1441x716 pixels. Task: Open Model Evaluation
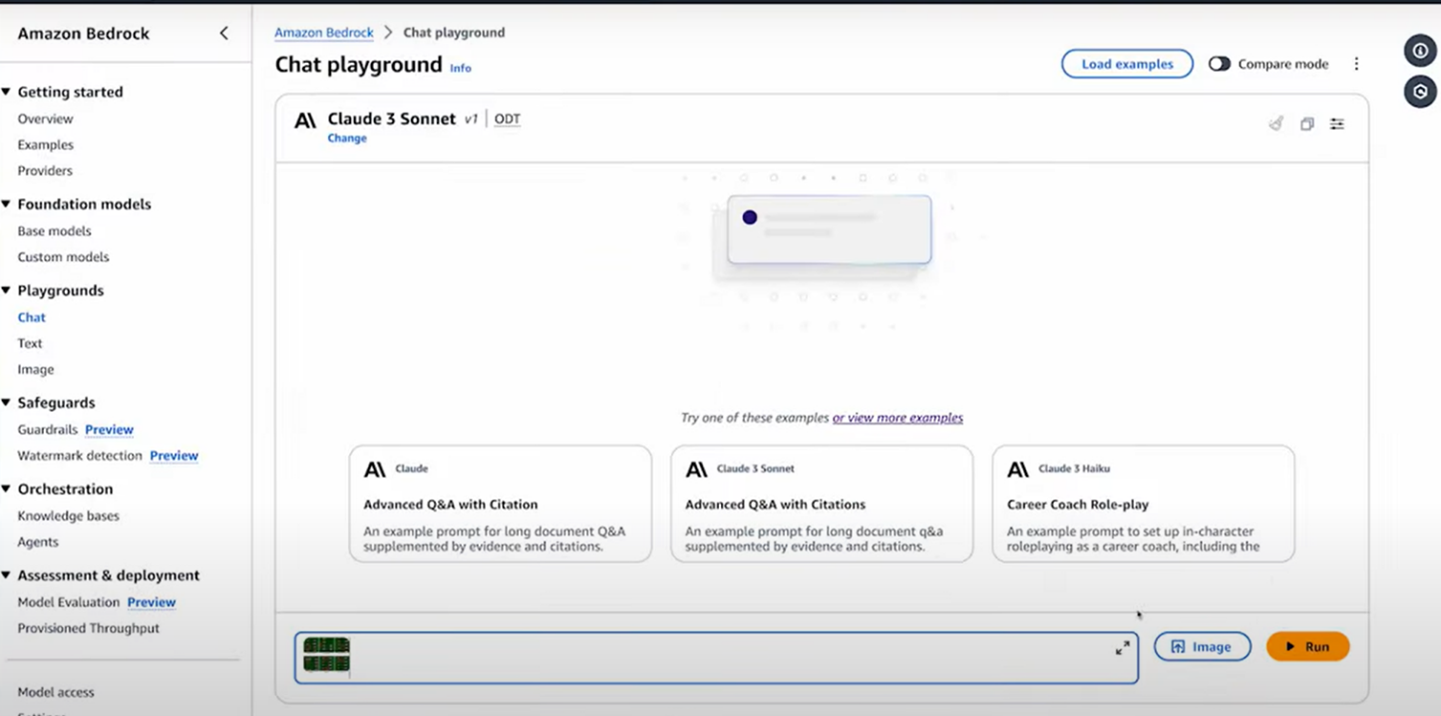pyautogui.click(x=68, y=602)
